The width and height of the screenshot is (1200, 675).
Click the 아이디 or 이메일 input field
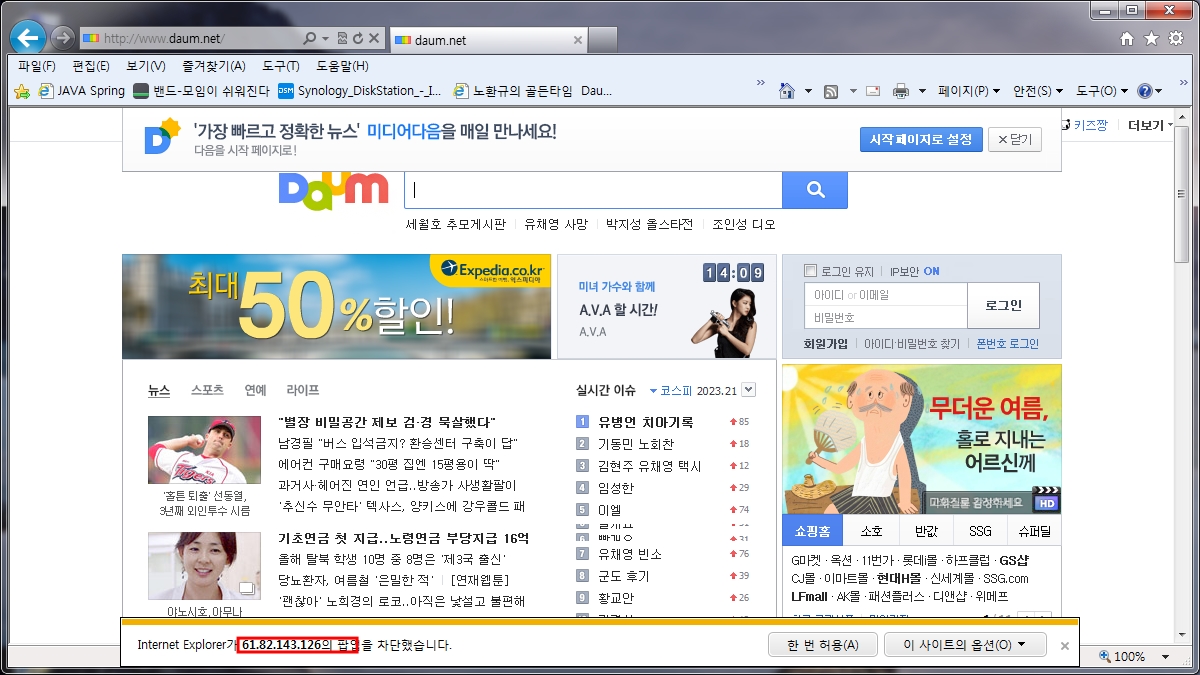[885, 295]
